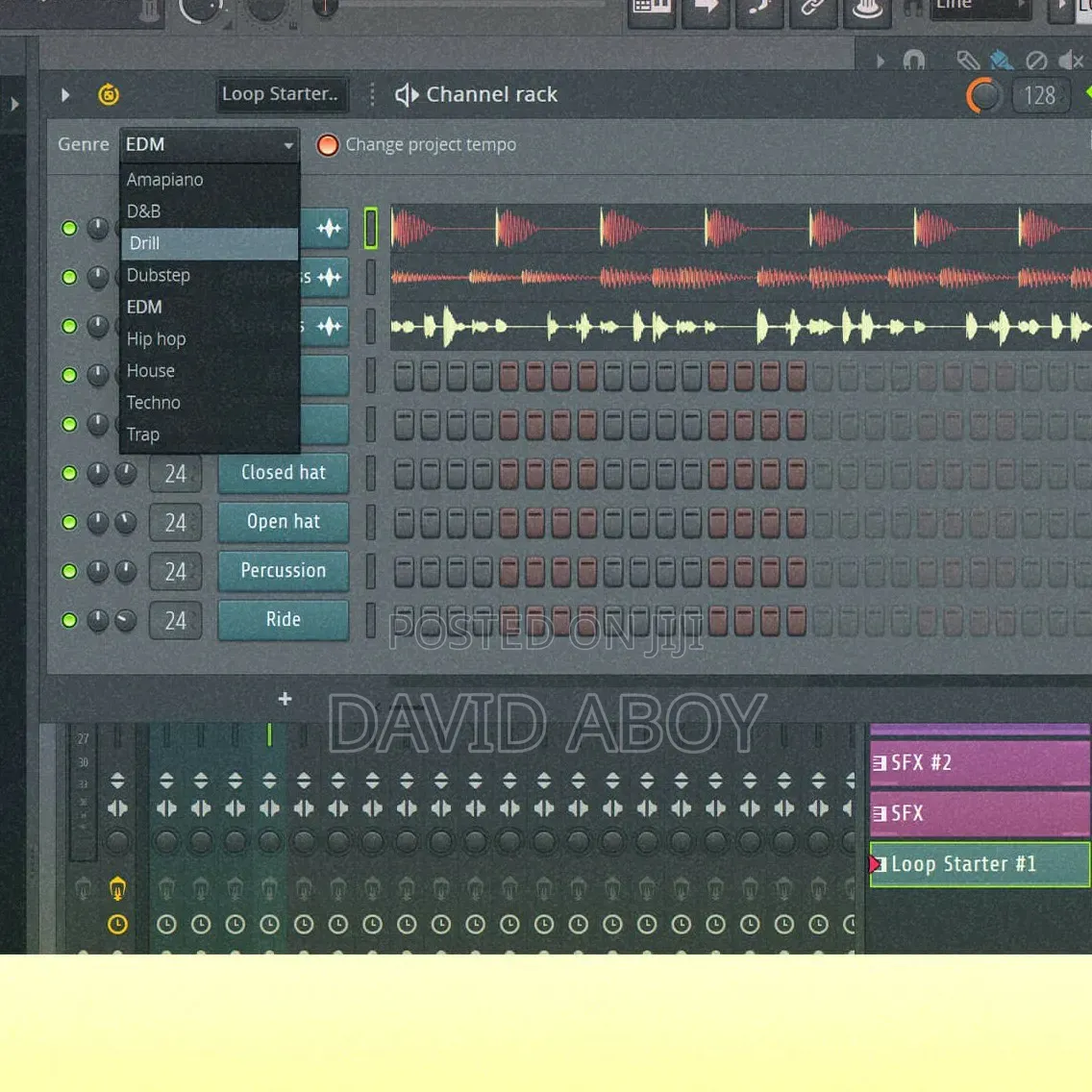Open Loop Starter channel filter dropdown
Screen dimensions: 1092x1092
(x=282, y=94)
